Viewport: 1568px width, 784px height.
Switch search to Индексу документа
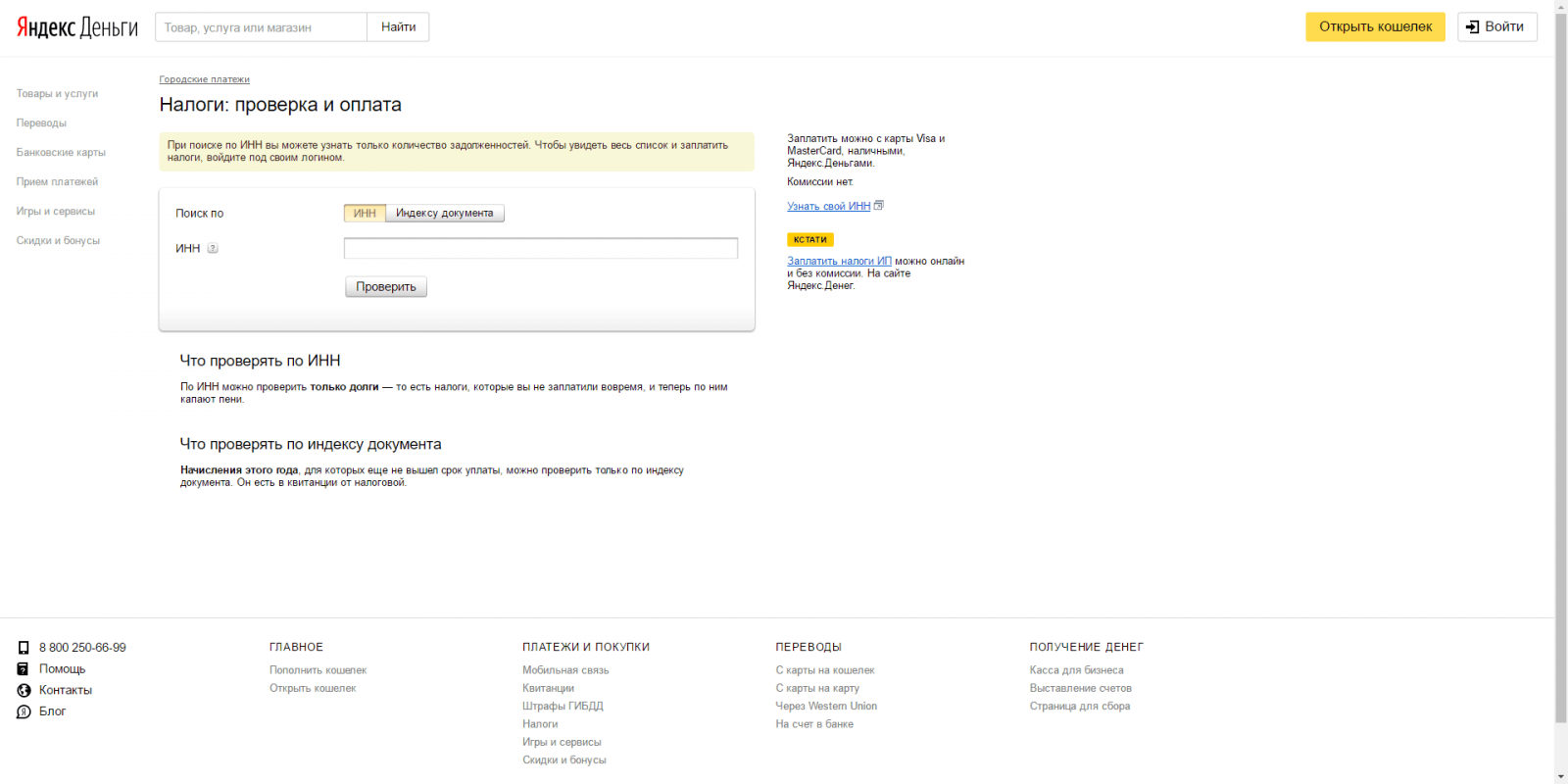tap(445, 214)
